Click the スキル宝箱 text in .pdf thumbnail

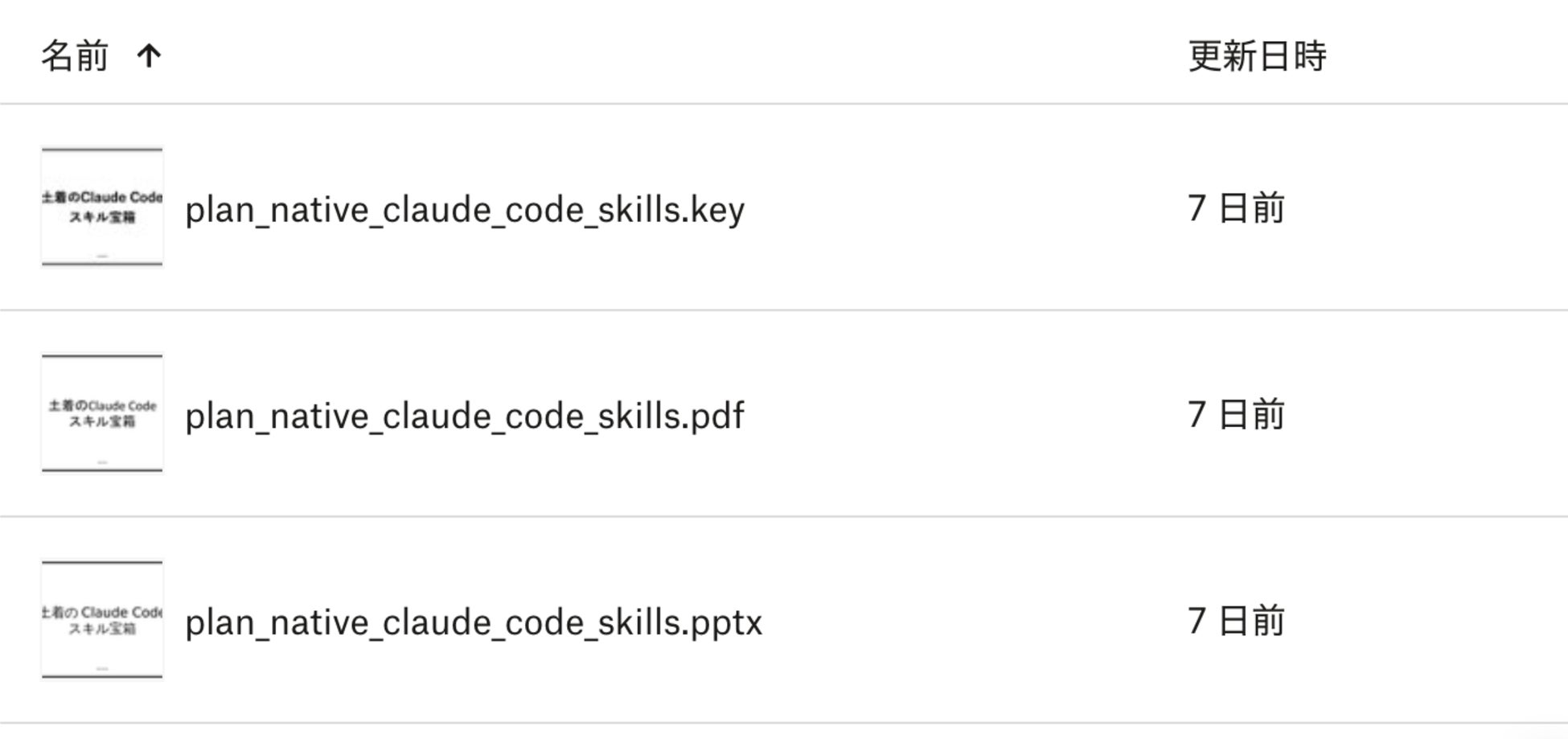click(x=102, y=421)
